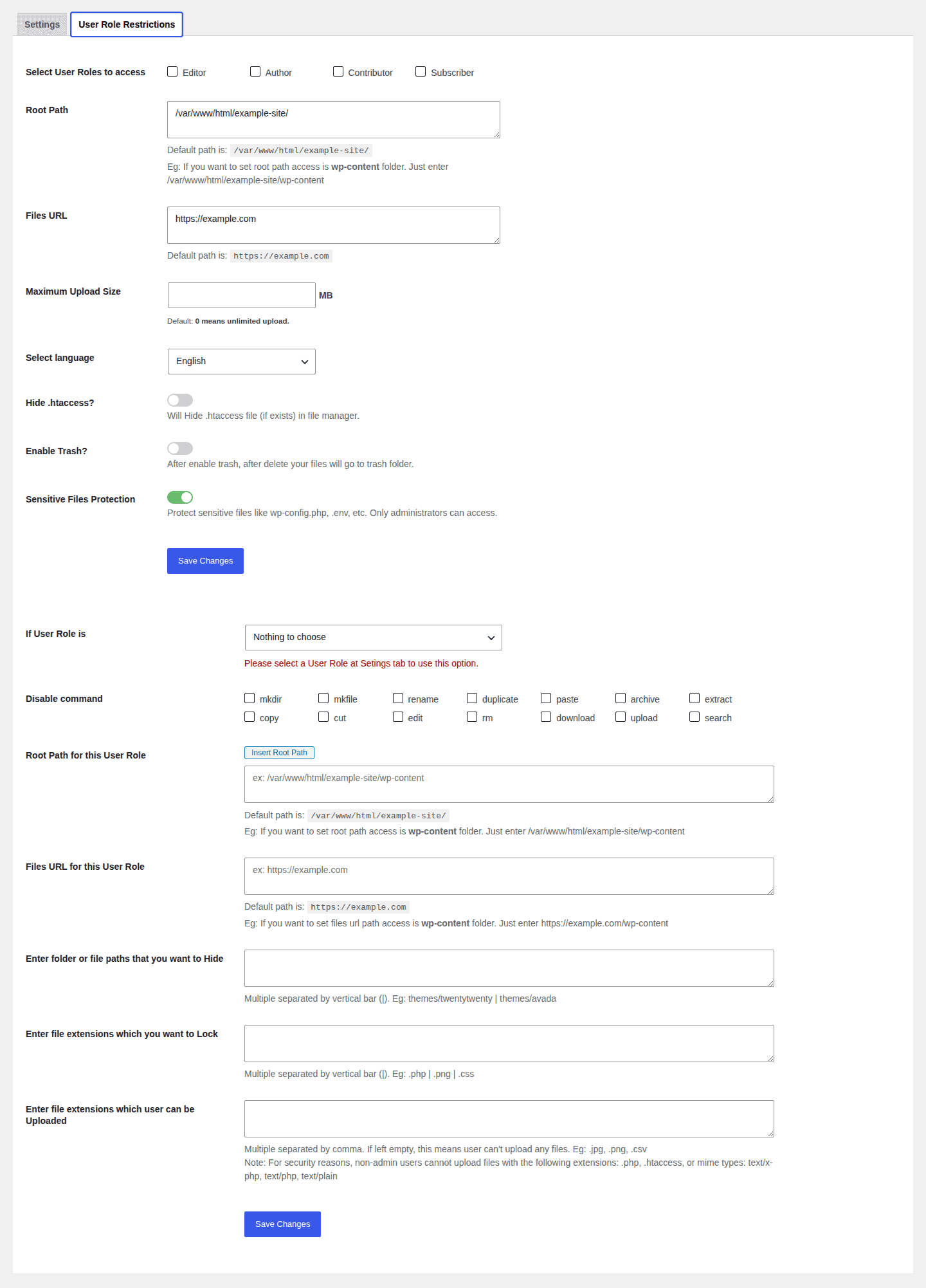Tick the cut command checkbox
The height and width of the screenshot is (1288, 926).
point(323,717)
